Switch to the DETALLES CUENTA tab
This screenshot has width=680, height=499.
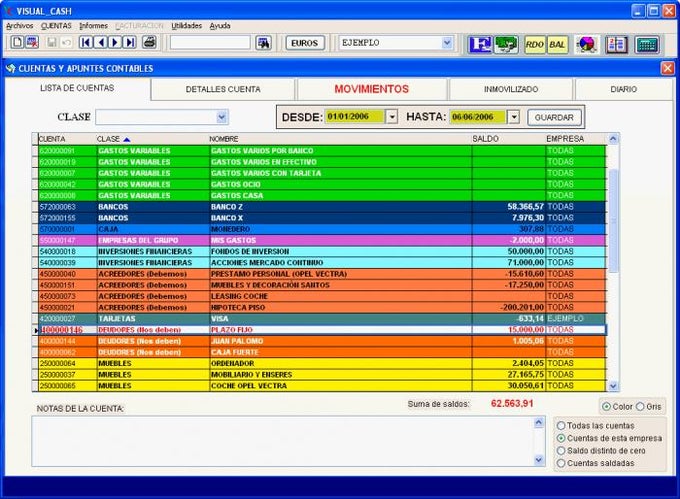(223, 89)
